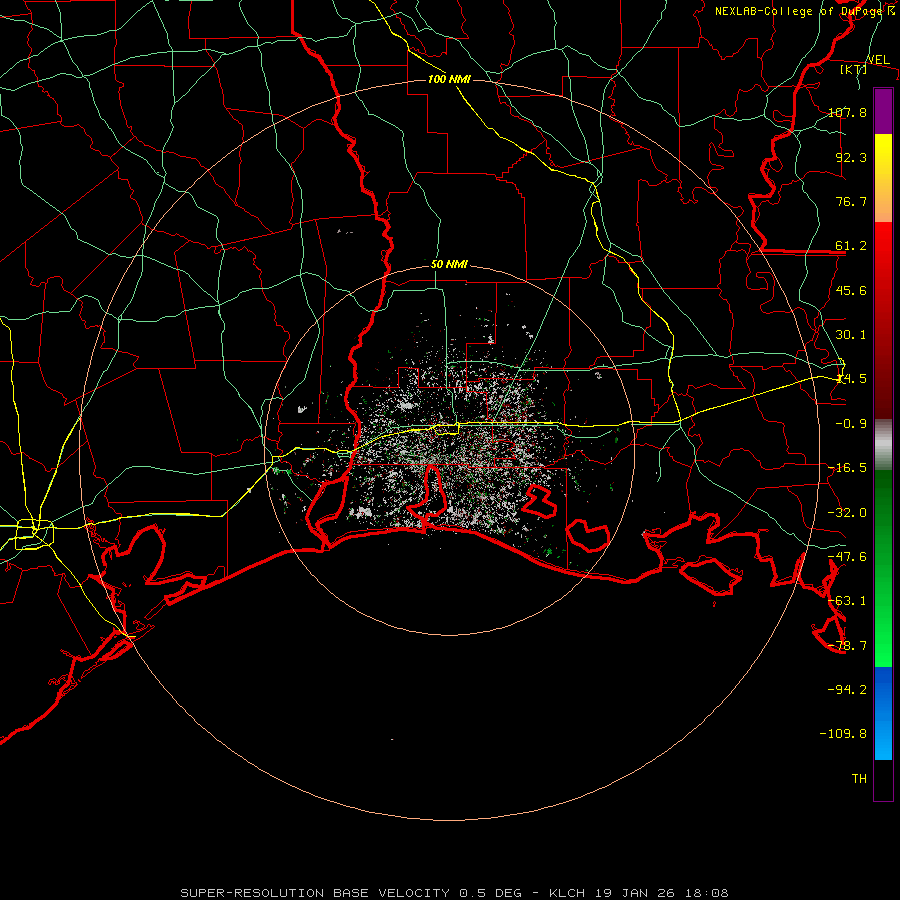Click the 107.8 value on the scale
This screenshot has height=900, width=900.
848,112
